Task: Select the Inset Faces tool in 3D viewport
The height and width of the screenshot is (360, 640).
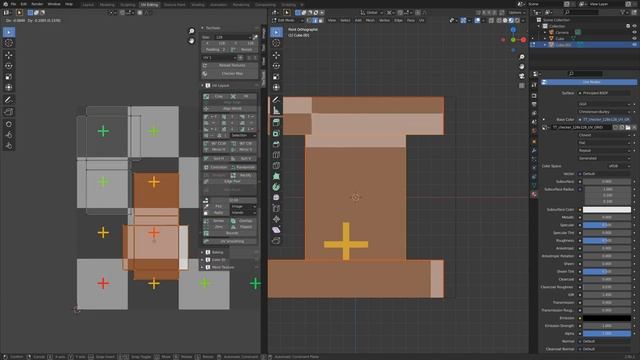Action: coord(276,133)
